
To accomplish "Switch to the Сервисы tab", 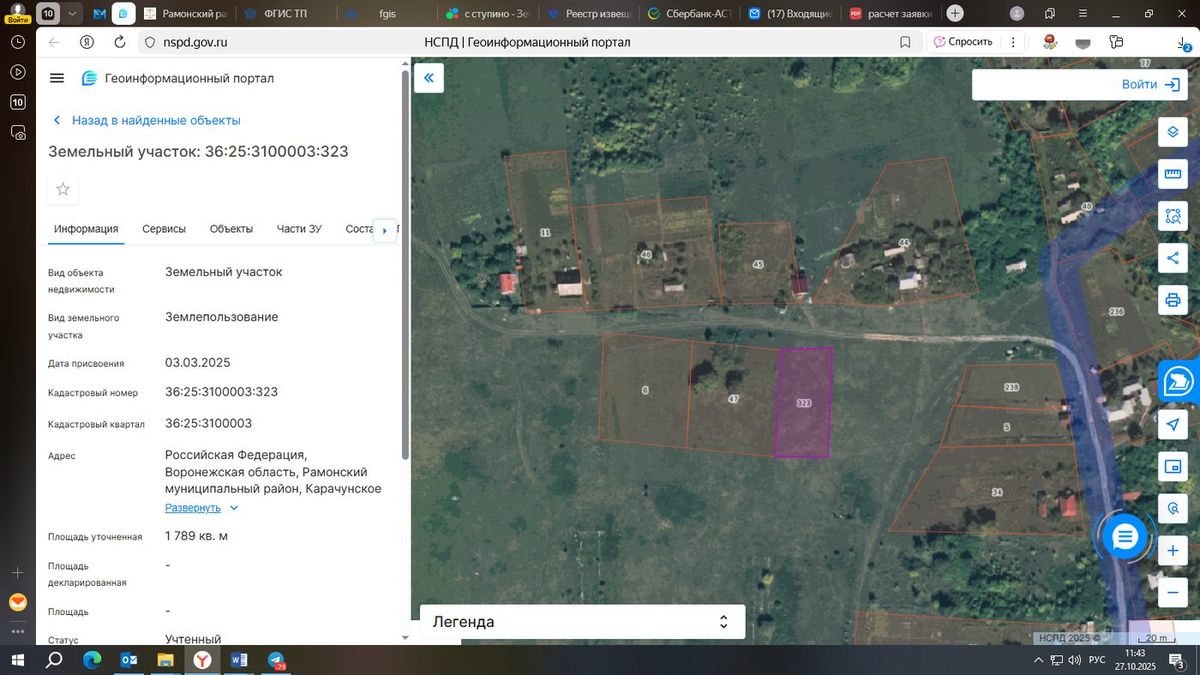I will (x=164, y=229).
